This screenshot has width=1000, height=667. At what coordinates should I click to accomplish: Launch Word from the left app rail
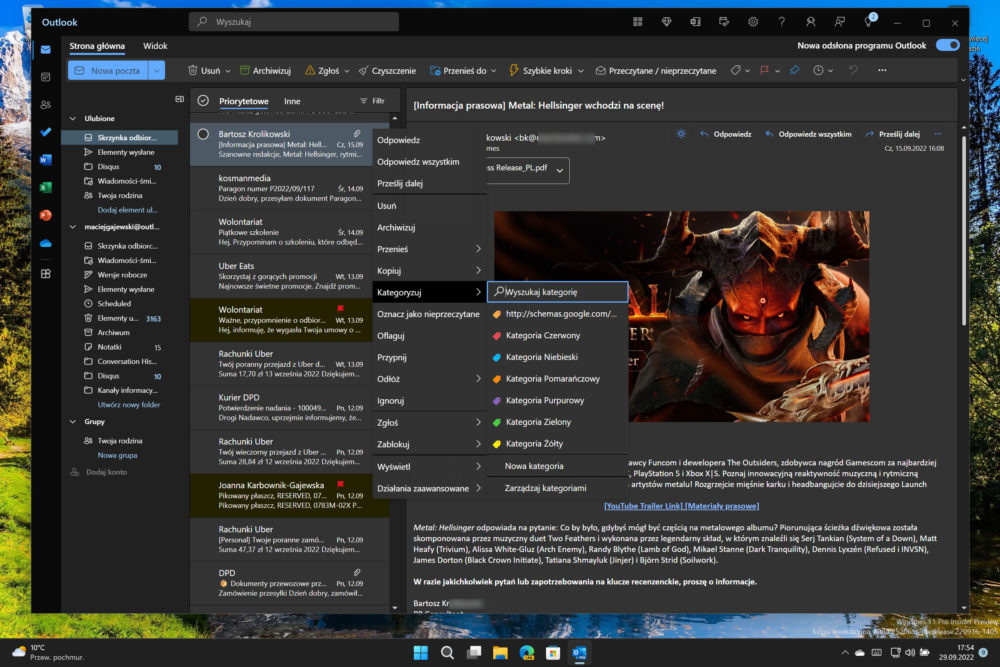(x=45, y=159)
